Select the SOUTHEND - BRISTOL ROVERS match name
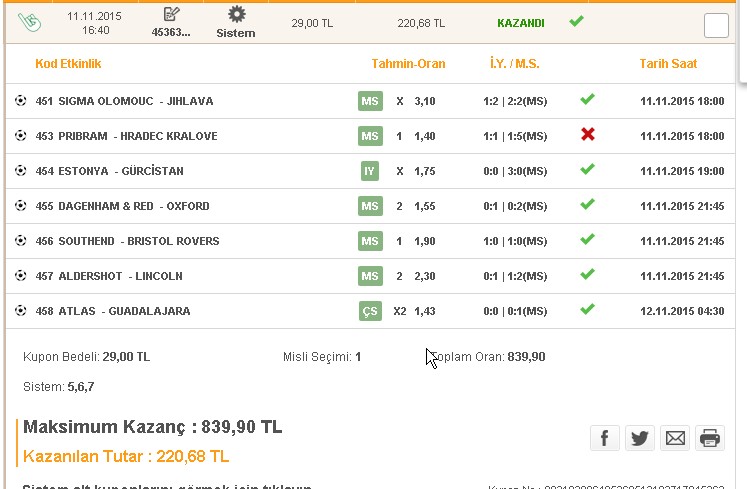This screenshot has width=747, height=489. pyautogui.click(x=139, y=241)
